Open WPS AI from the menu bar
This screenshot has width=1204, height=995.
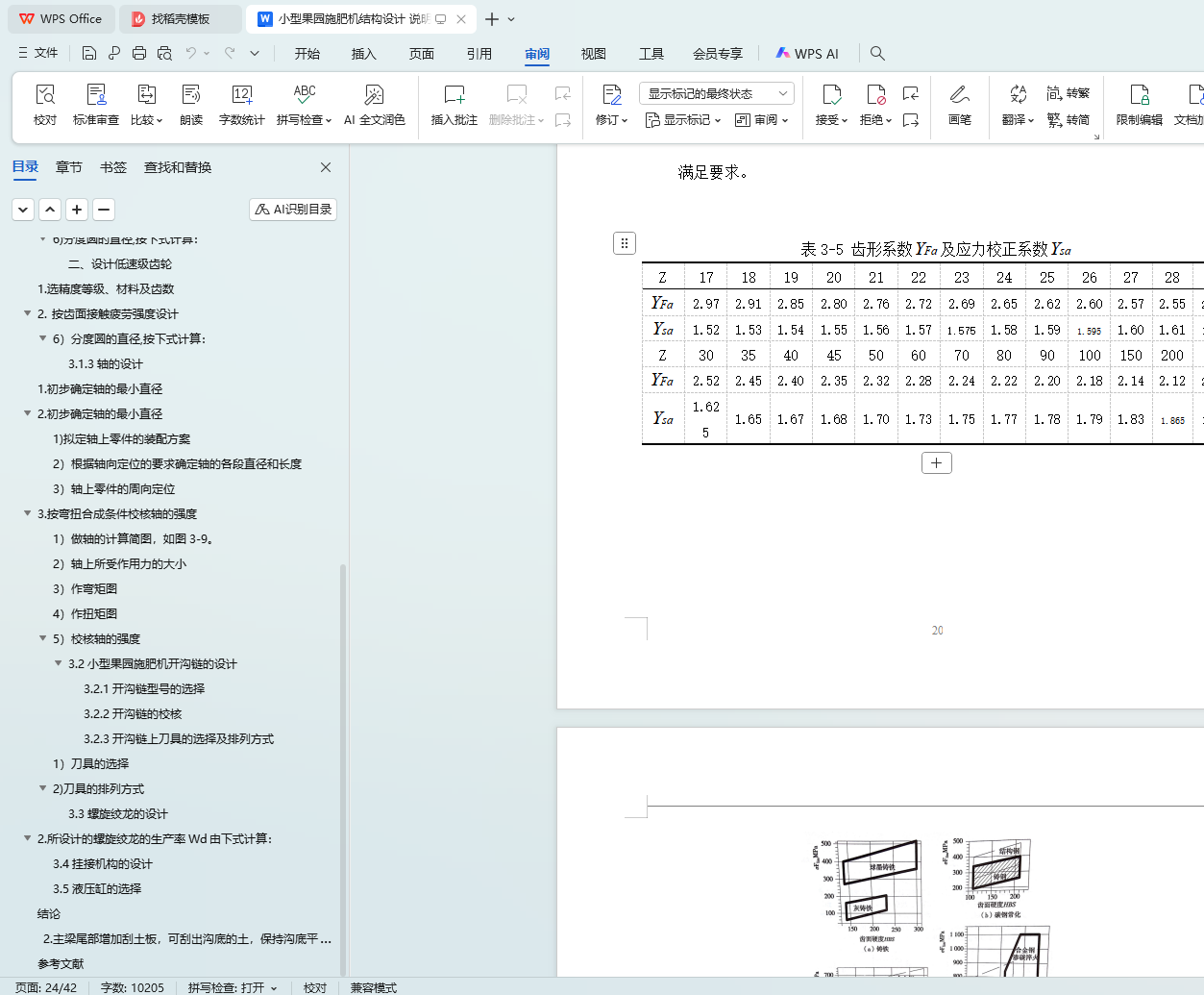807,54
